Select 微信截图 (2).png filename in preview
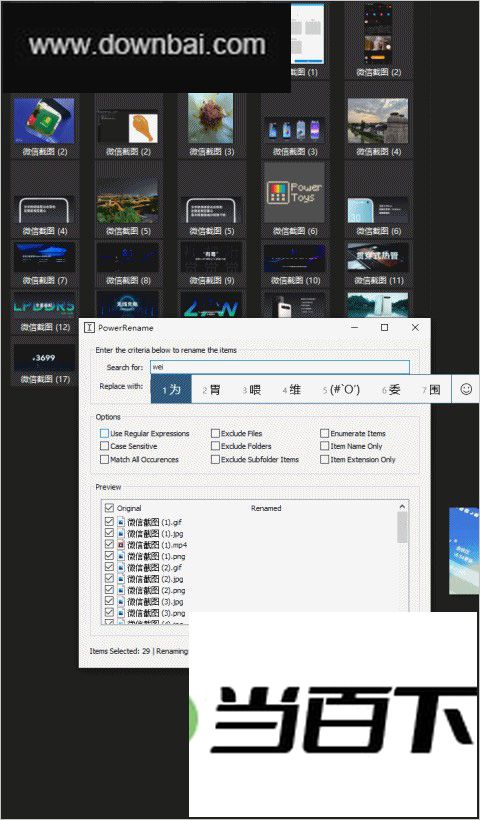 point(156,590)
